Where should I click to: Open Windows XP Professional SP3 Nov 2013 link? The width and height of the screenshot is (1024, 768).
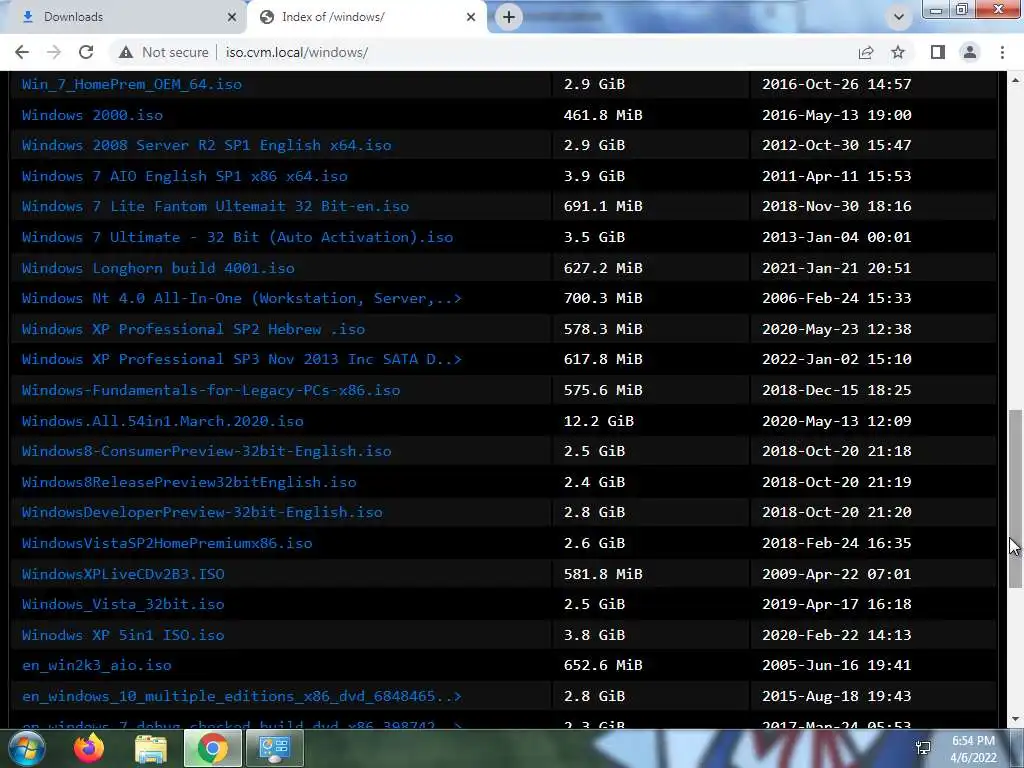pos(242,359)
